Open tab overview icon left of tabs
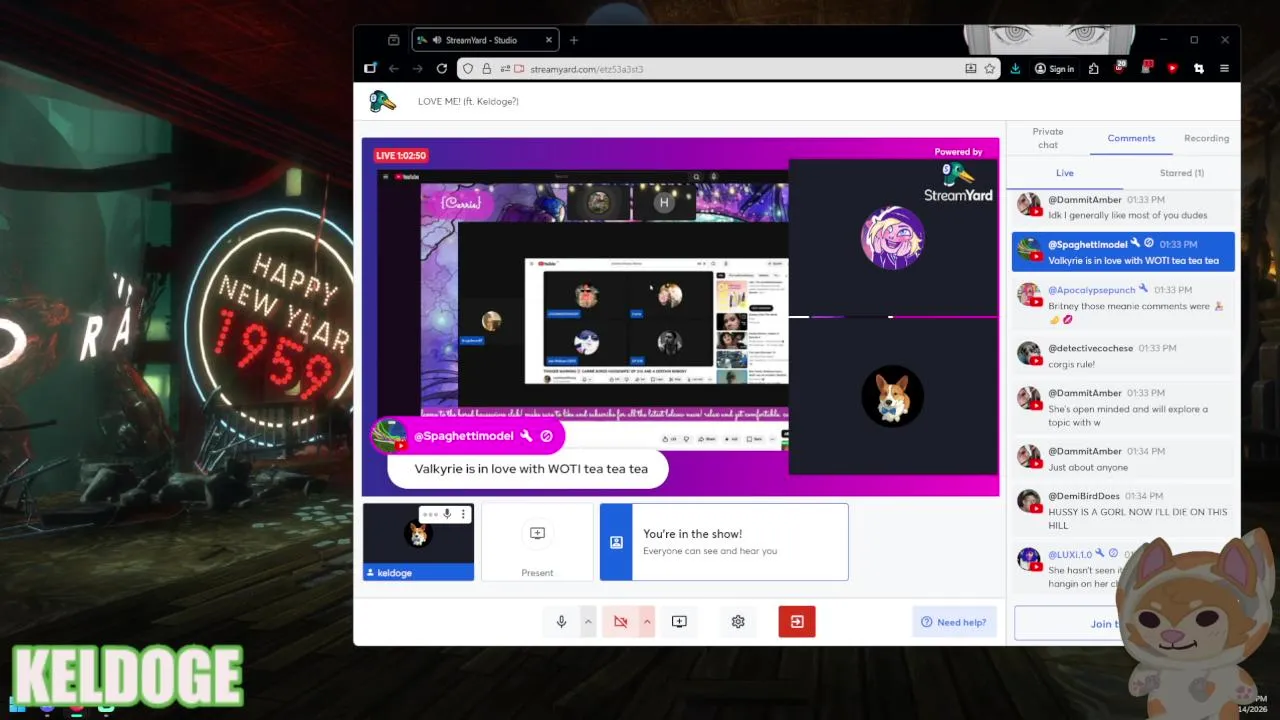The width and height of the screenshot is (1280, 720). point(394,40)
